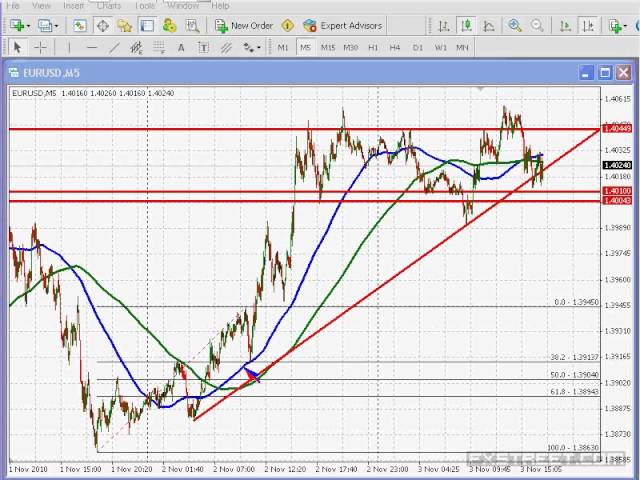The width and height of the screenshot is (640, 480).
Task: Open the Charts menu
Action: (x=109, y=5)
